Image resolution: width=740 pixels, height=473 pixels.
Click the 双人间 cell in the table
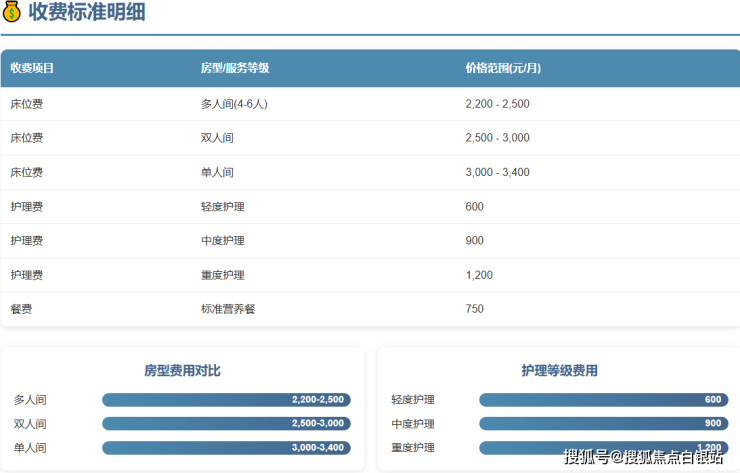click(x=217, y=138)
